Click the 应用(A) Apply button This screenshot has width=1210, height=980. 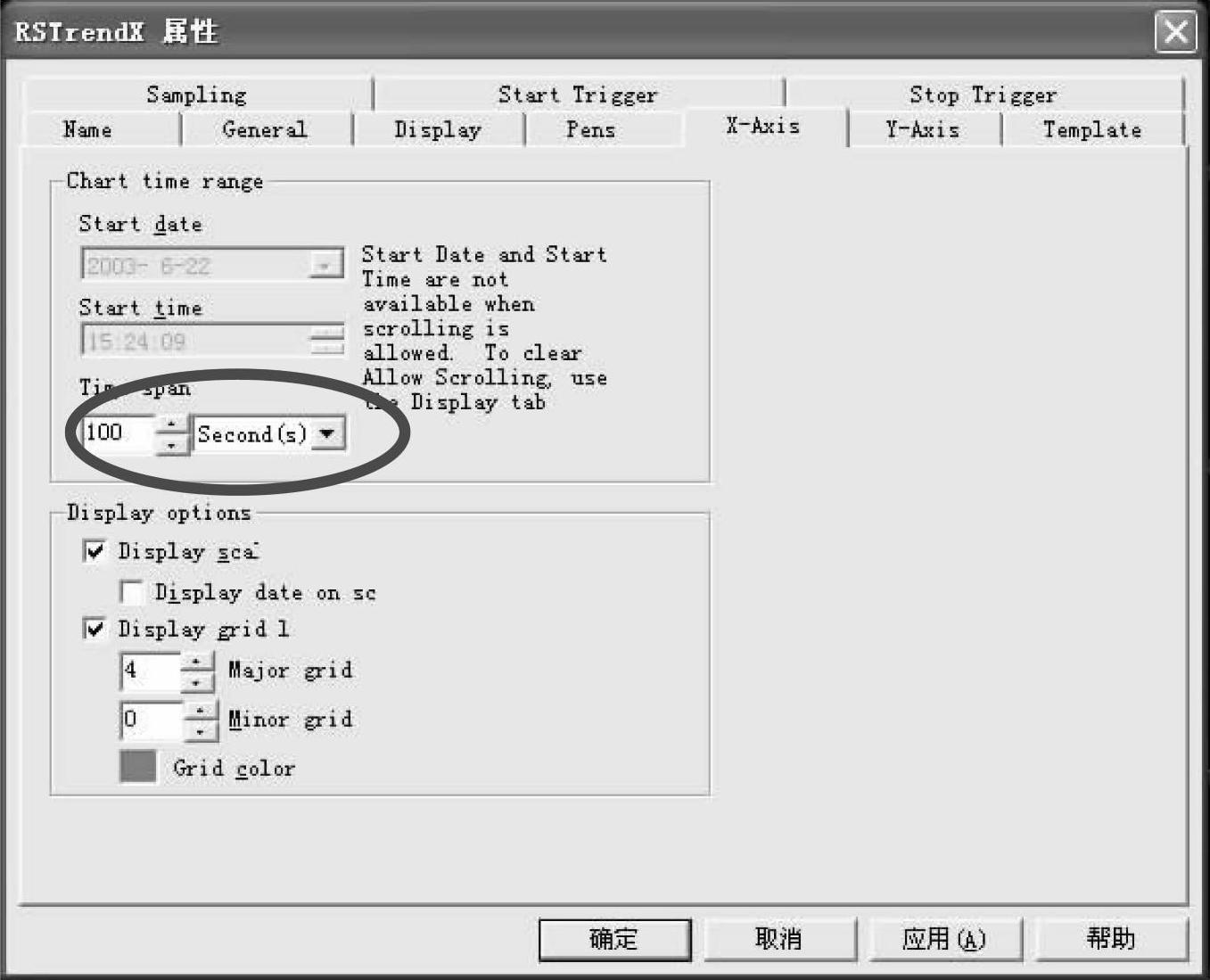coord(944,939)
